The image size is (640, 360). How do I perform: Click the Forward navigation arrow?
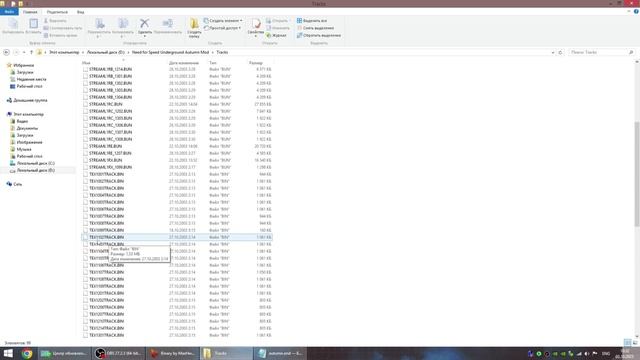pyautogui.click(x=16, y=52)
